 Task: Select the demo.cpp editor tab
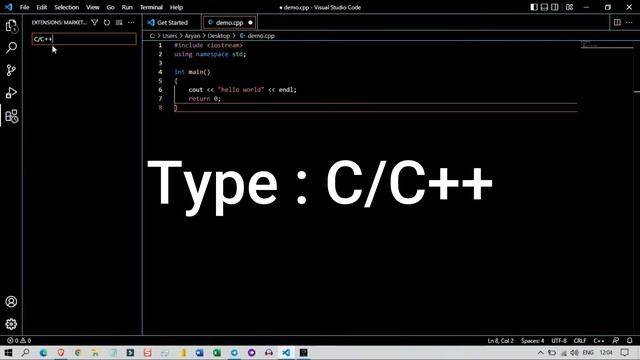[x=229, y=22]
